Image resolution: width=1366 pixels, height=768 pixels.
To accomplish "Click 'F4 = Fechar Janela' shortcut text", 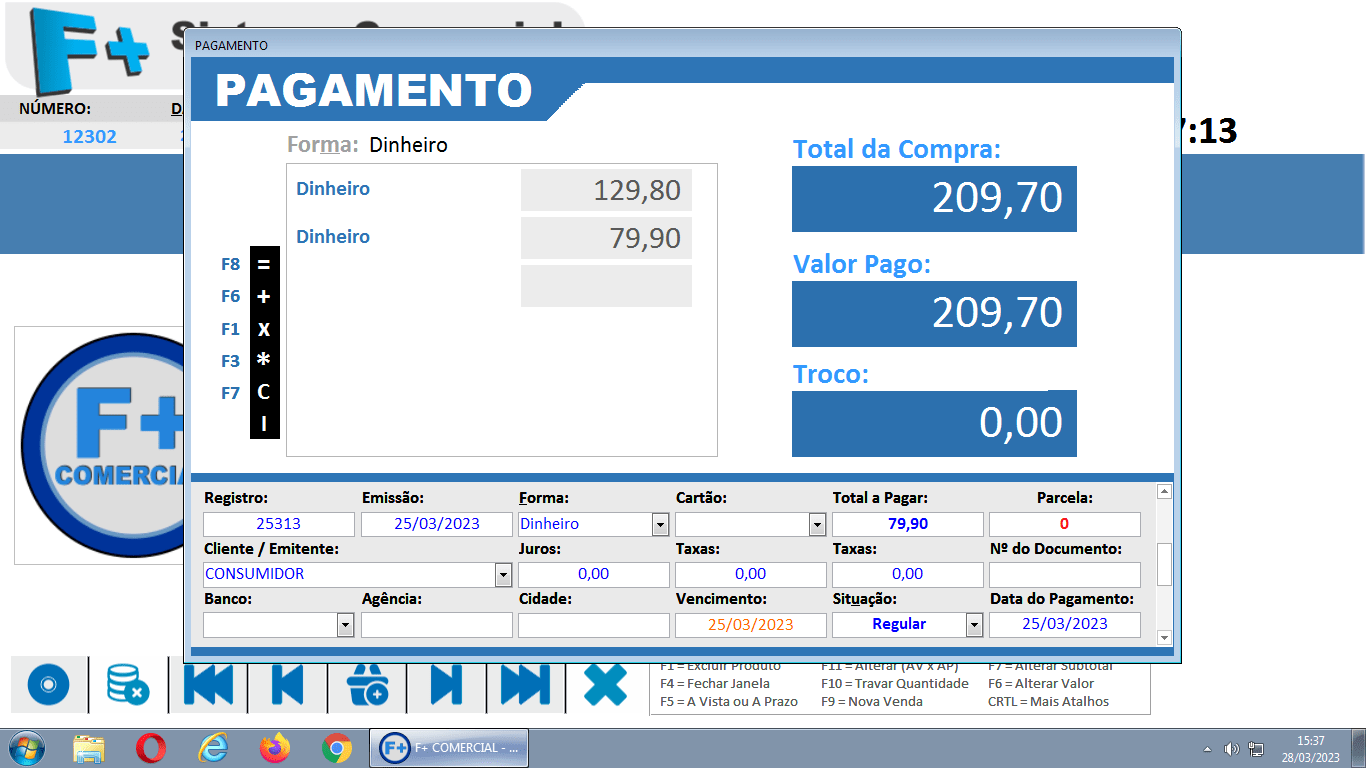I will (715, 683).
